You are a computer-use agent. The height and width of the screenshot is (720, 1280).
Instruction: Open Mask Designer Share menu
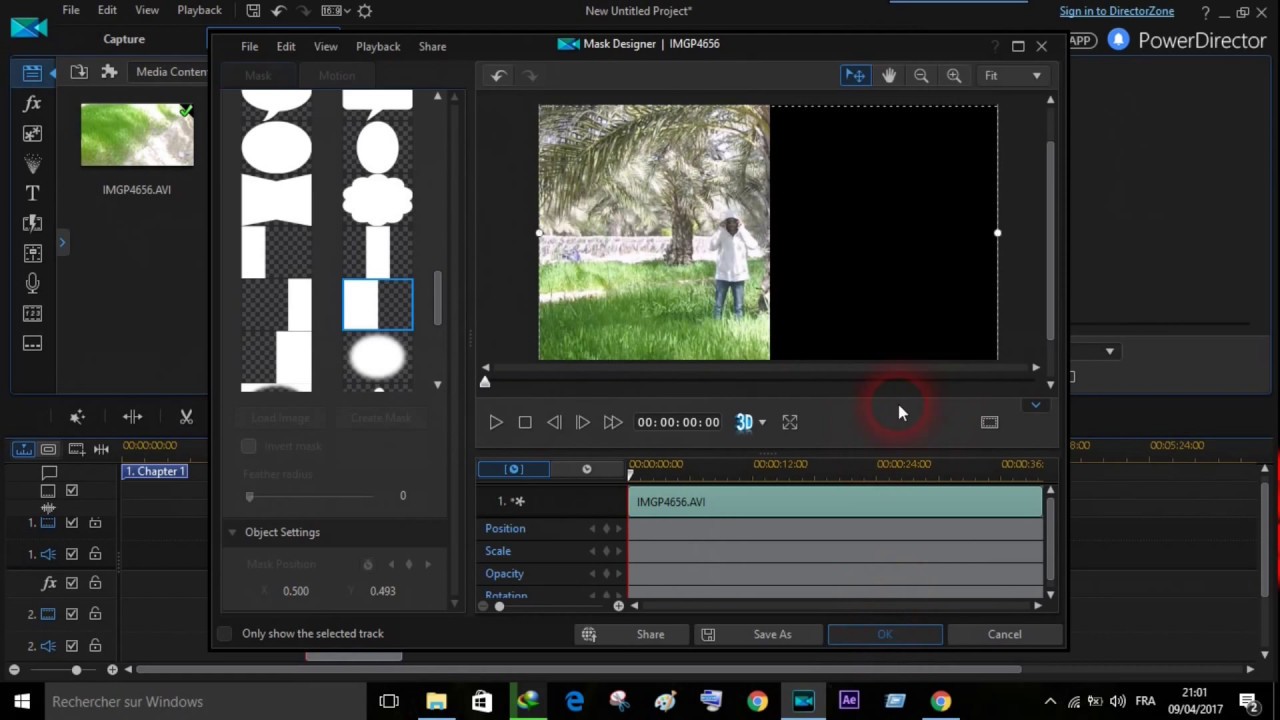432,46
